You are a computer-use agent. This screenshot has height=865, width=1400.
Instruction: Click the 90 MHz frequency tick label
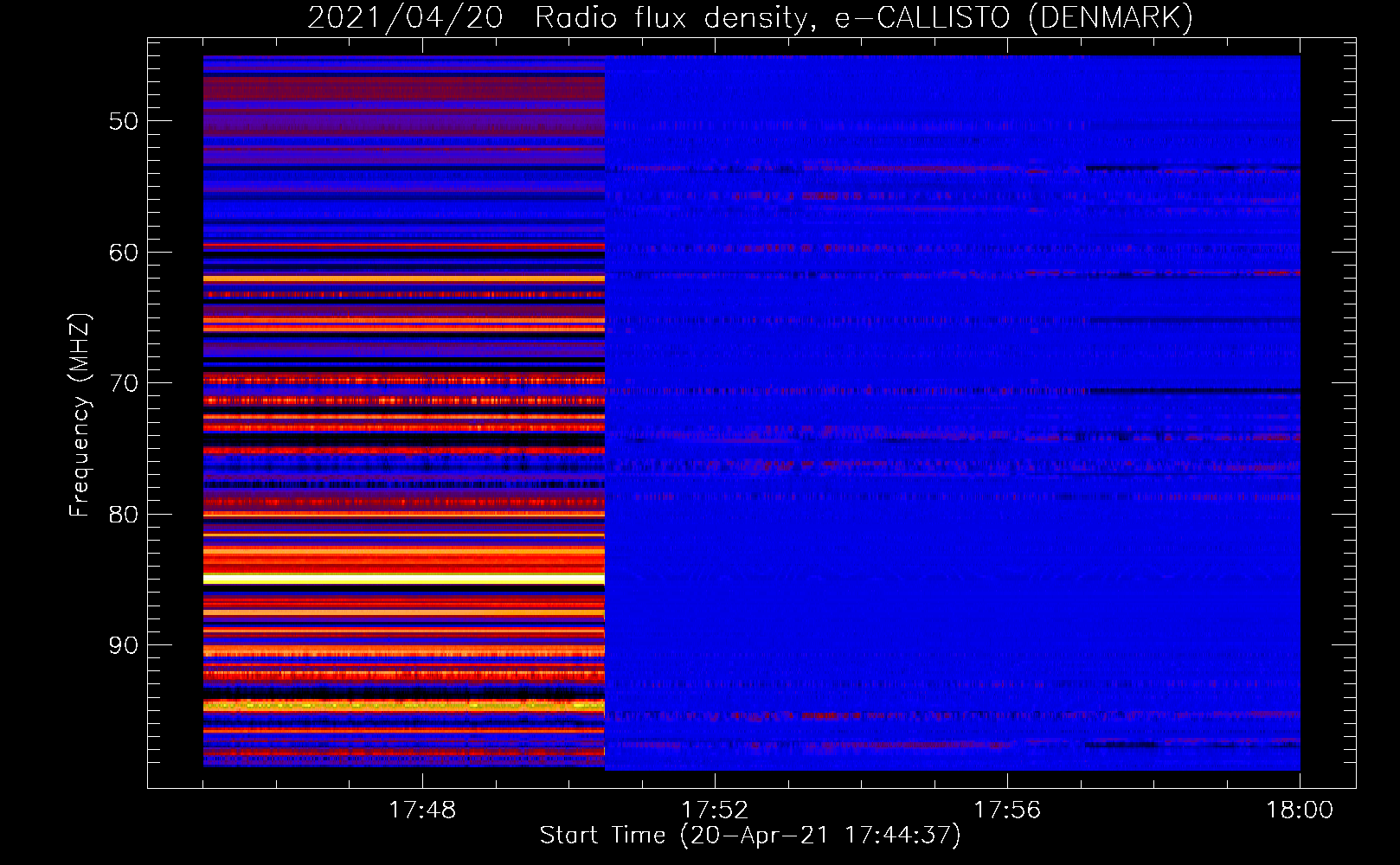pyautogui.click(x=124, y=645)
